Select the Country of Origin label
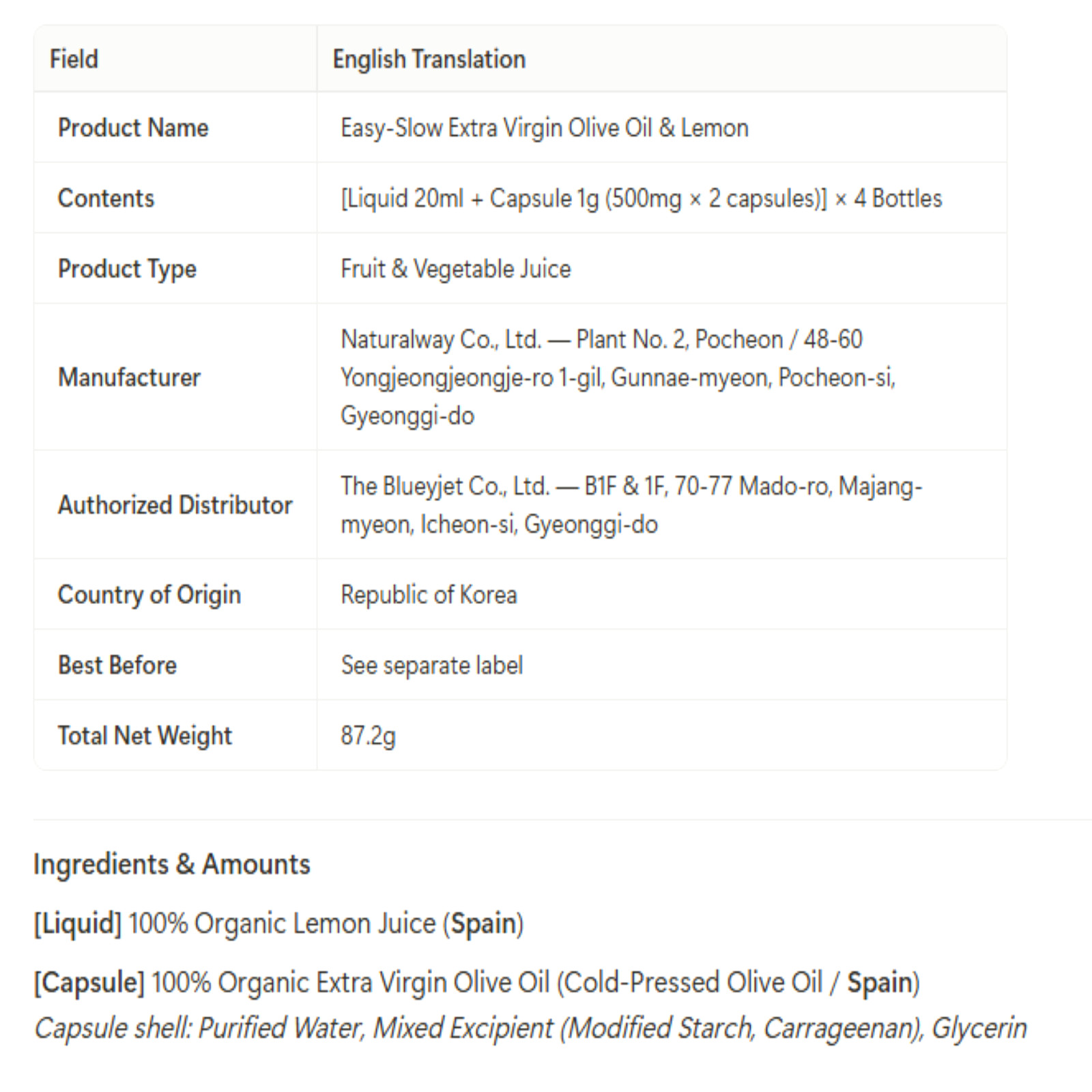 tap(149, 595)
